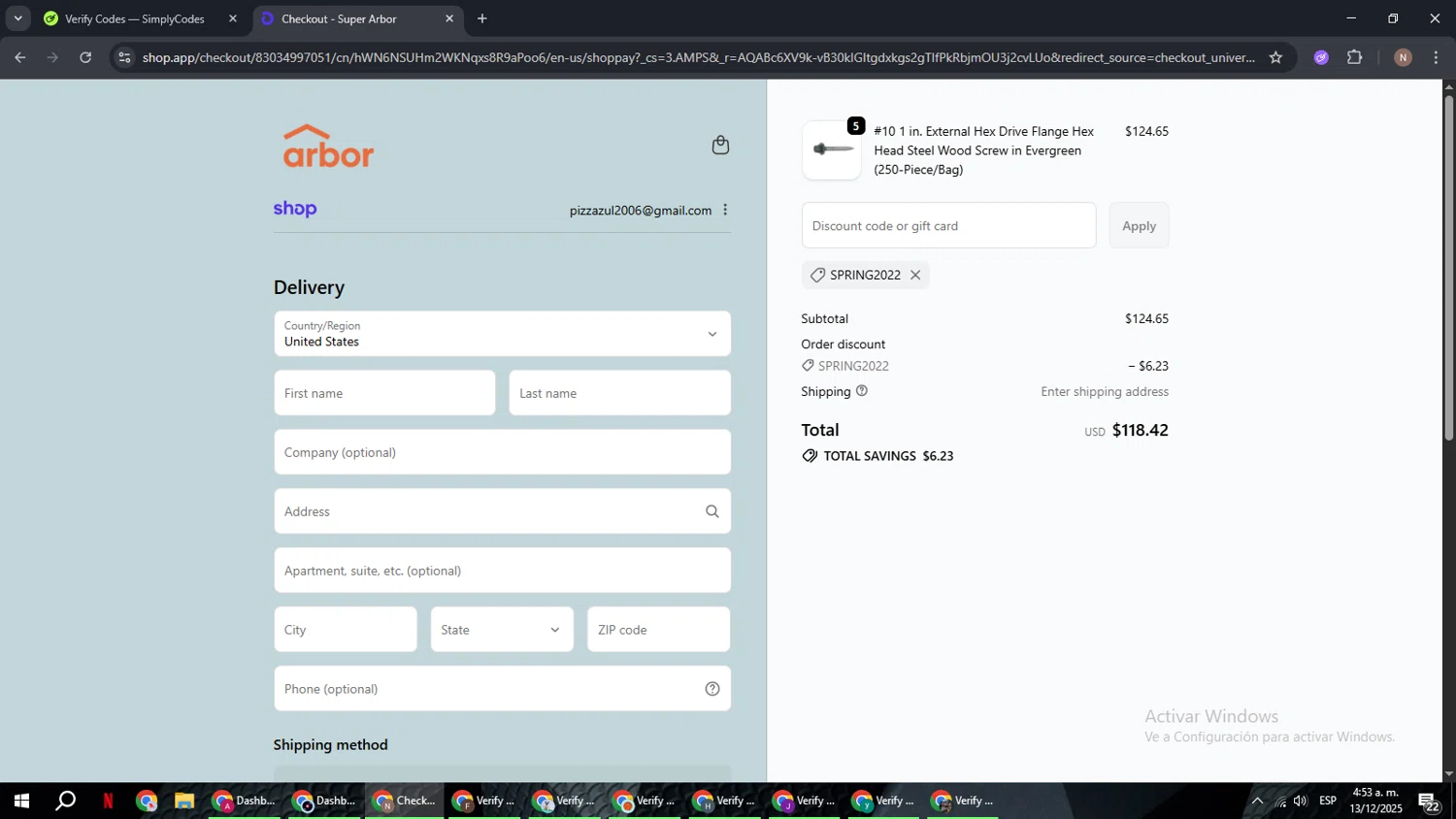This screenshot has height=819, width=1456.
Task: Open the volume tray icon
Action: [1301, 801]
